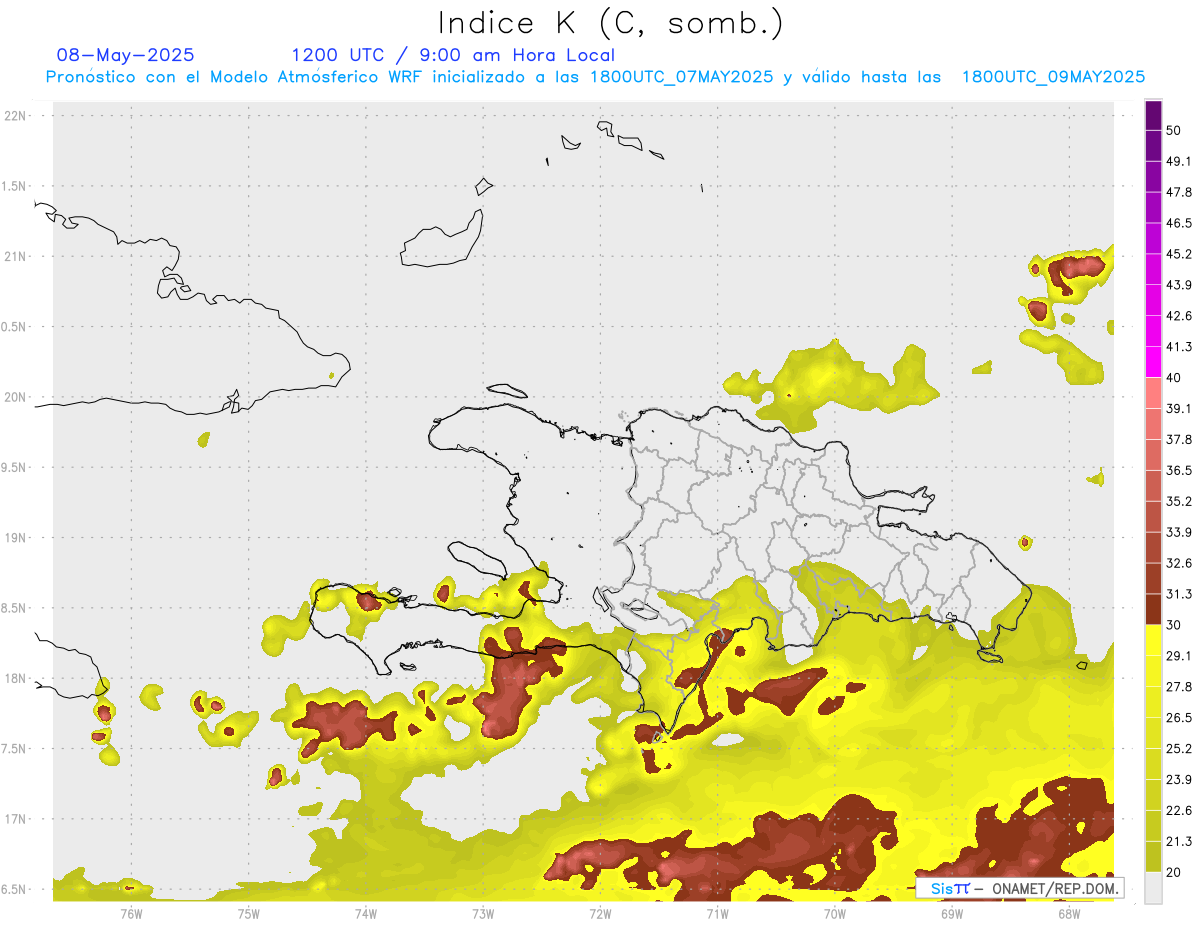Select the date label '08-May-2025'

126,55
